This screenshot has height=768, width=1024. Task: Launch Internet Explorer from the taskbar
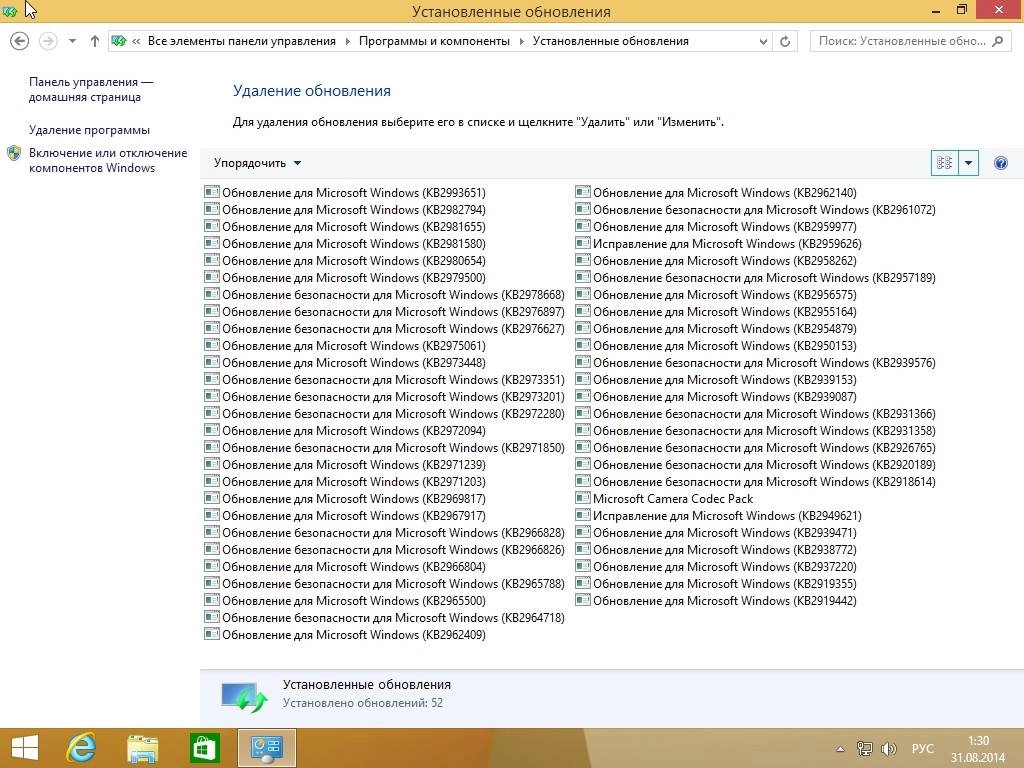tap(81, 748)
